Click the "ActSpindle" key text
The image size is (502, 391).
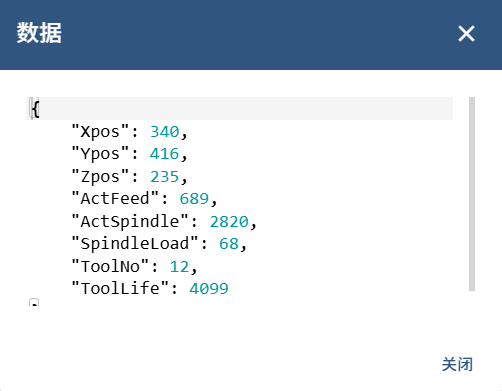point(130,222)
